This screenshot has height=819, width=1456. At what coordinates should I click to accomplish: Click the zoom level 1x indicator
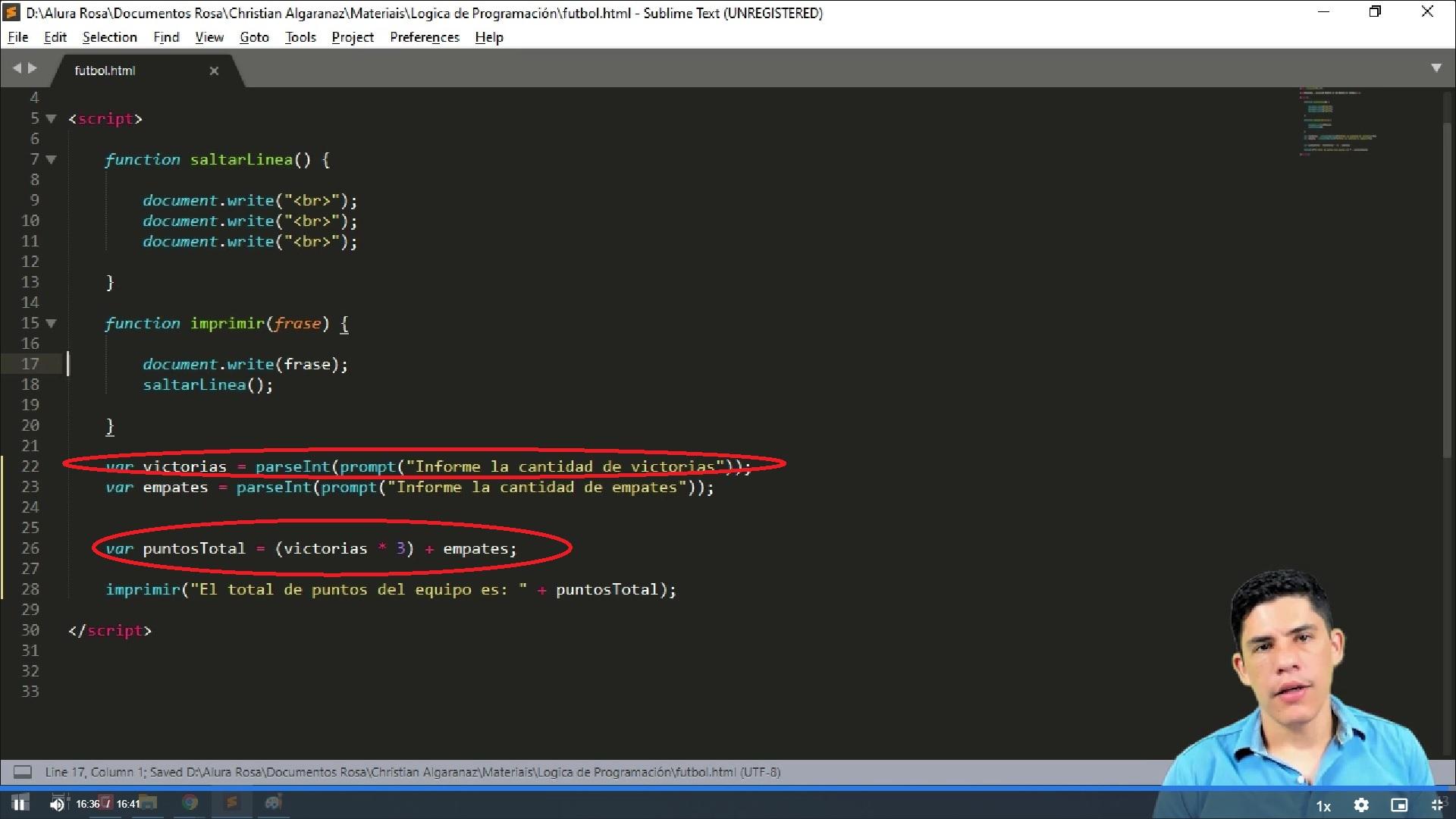(1323, 805)
